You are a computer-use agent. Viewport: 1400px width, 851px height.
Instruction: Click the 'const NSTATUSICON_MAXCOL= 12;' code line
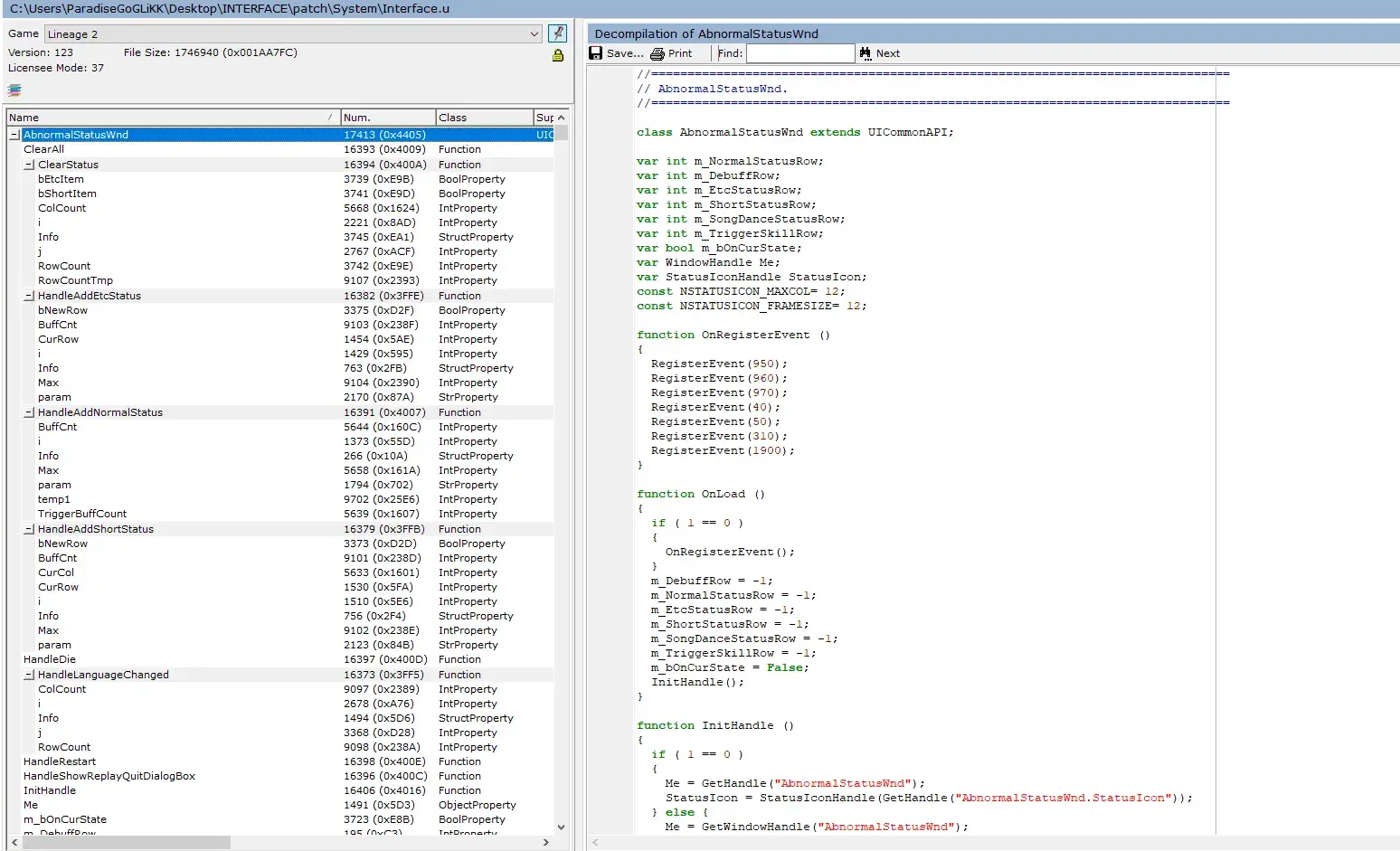pyautogui.click(x=741, y=291)
